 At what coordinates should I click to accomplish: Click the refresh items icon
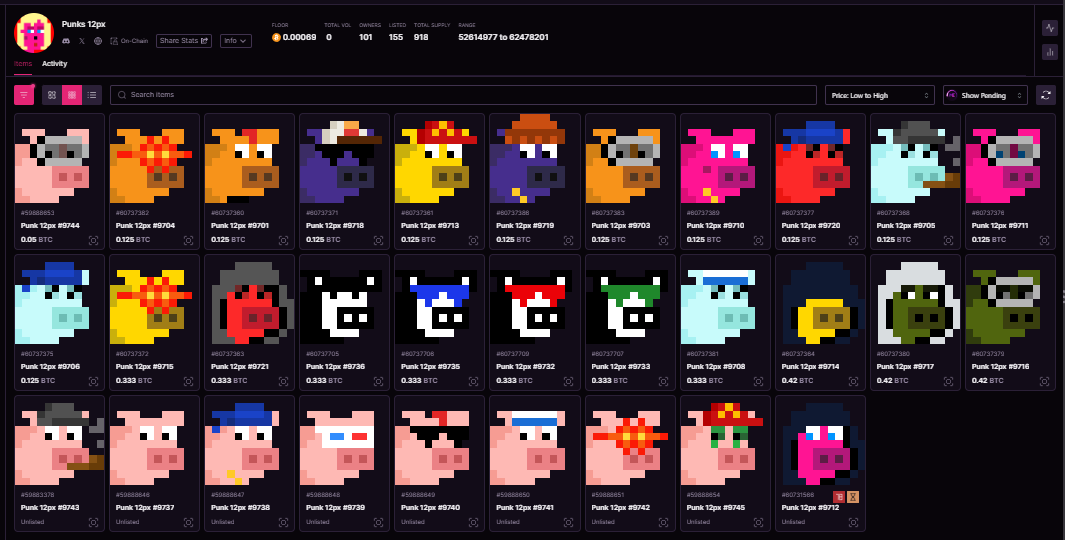(x=1046, y=95)
